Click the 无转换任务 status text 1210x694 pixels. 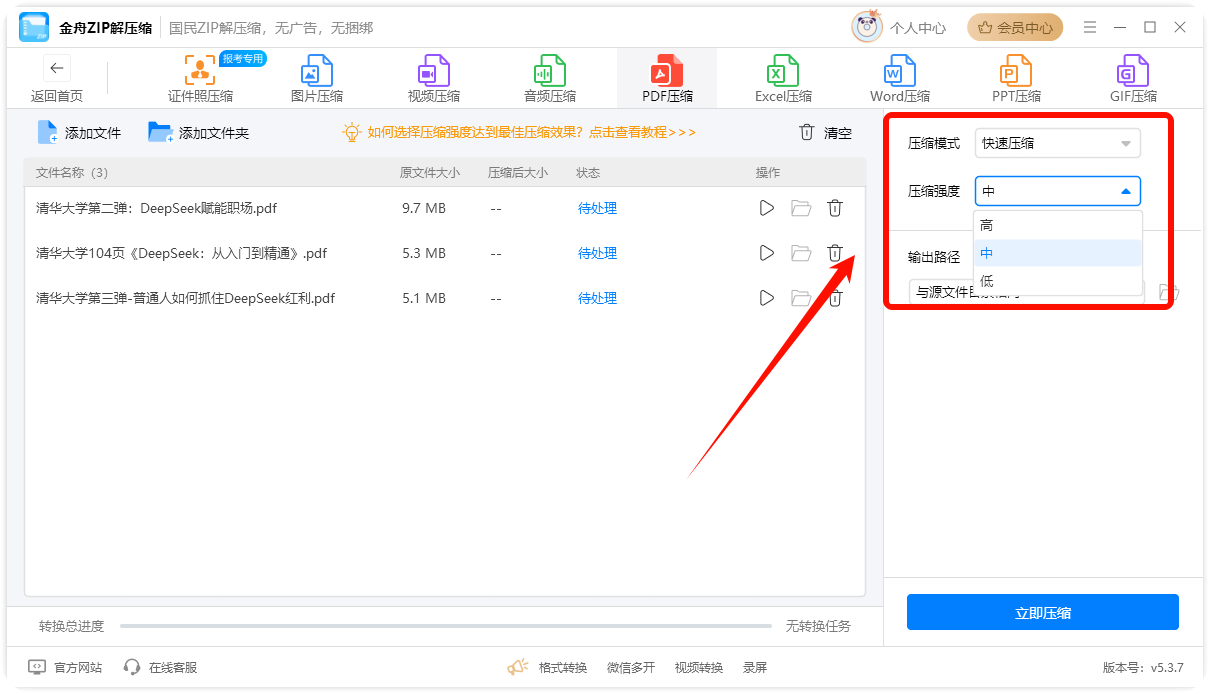(x=818, y=626)
